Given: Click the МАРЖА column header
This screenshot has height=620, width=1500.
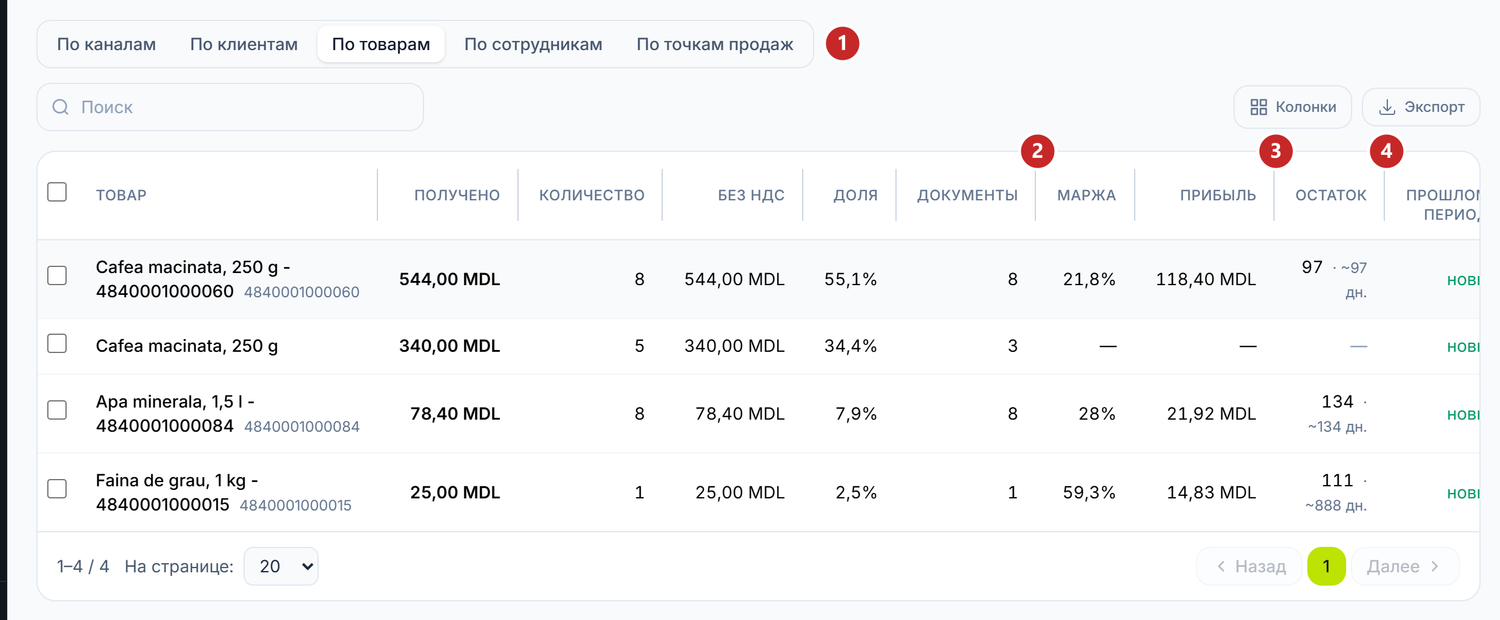Looking at the screenshot, I should [1086, 195].
